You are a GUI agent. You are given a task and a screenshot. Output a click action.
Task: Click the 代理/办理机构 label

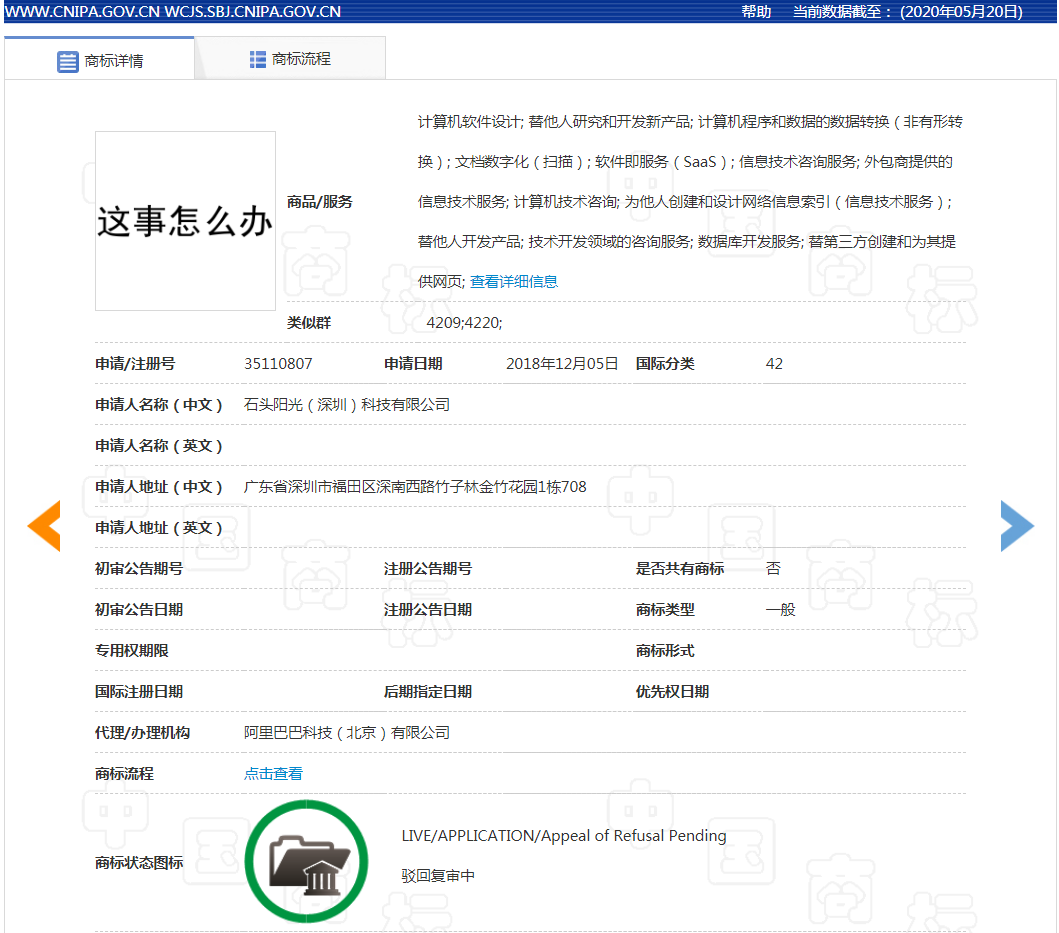click(143, 732)
